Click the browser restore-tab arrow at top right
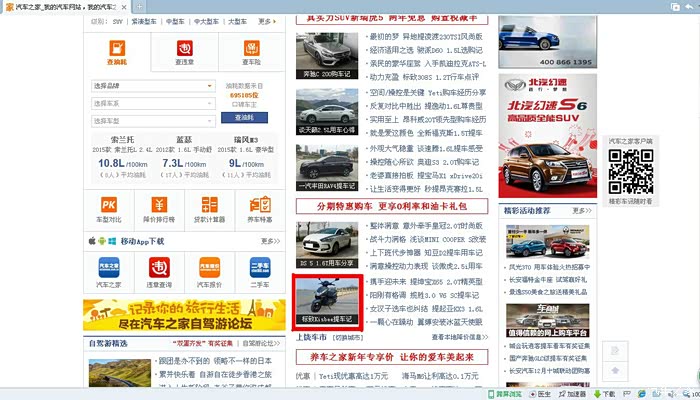 689,6
